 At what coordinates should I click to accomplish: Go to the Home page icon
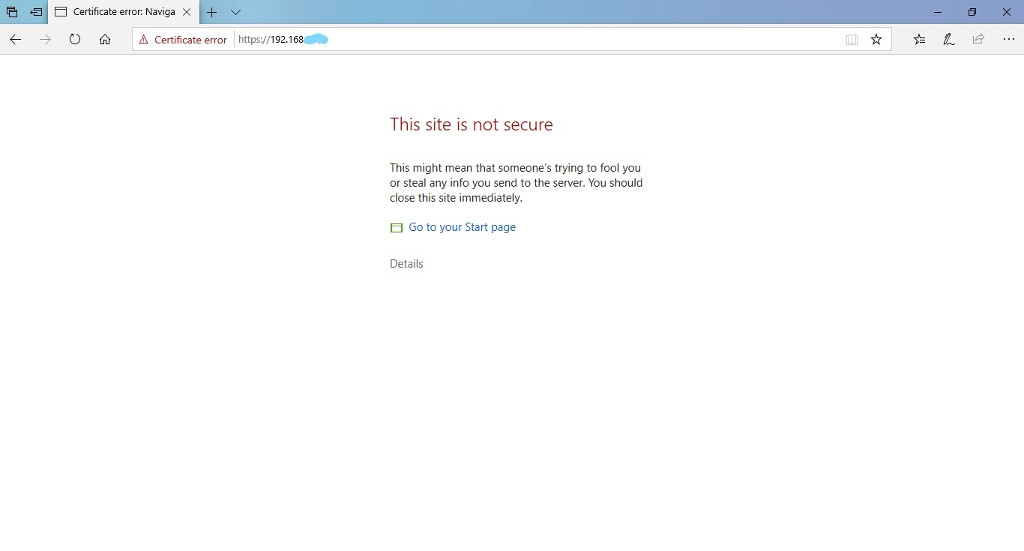(x=105, y=39)
